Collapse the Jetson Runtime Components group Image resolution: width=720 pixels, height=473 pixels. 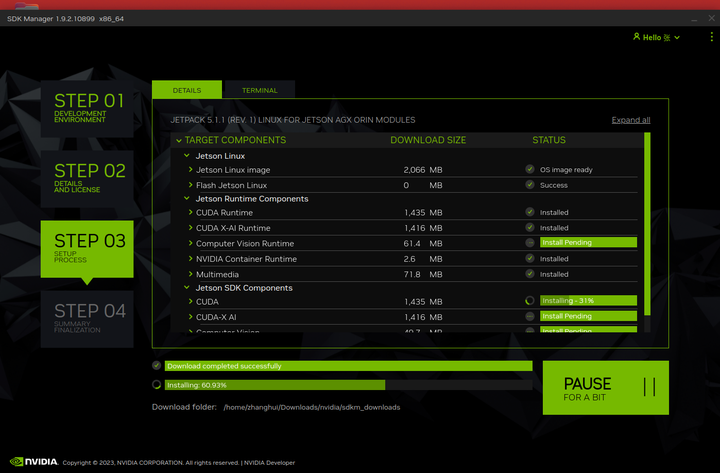(x=187, y=198)
